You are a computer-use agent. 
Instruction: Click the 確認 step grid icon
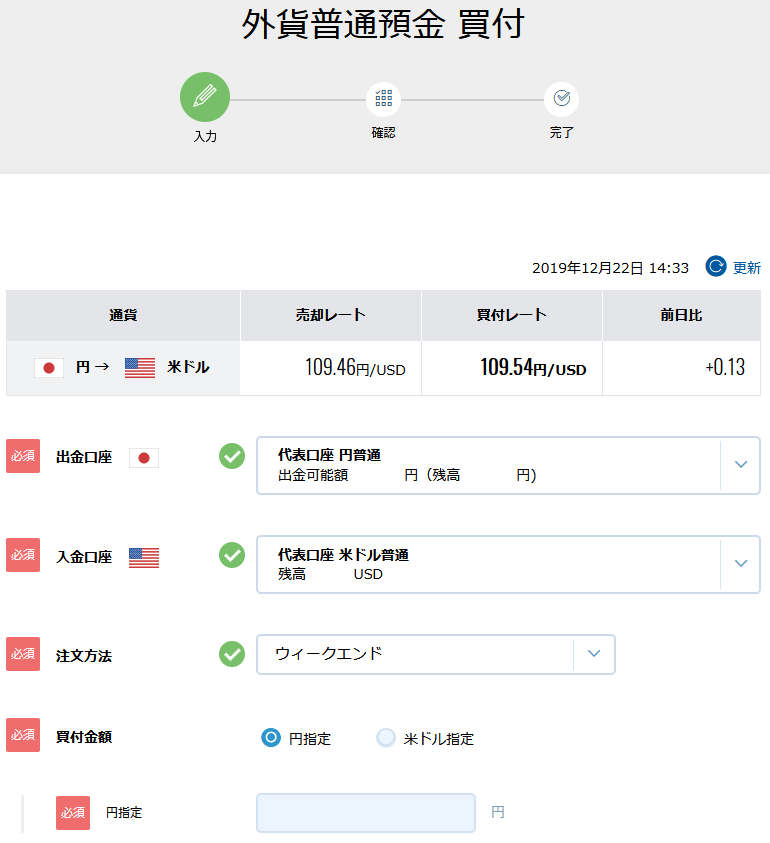coord(383,99)
